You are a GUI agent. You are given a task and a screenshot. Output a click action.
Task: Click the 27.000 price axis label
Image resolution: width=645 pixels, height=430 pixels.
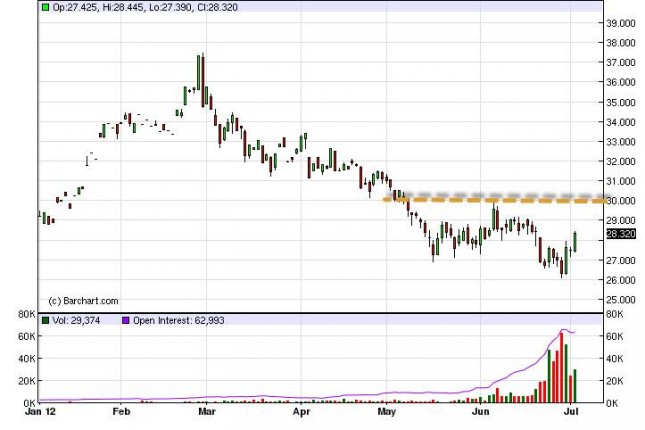(621, 260)
